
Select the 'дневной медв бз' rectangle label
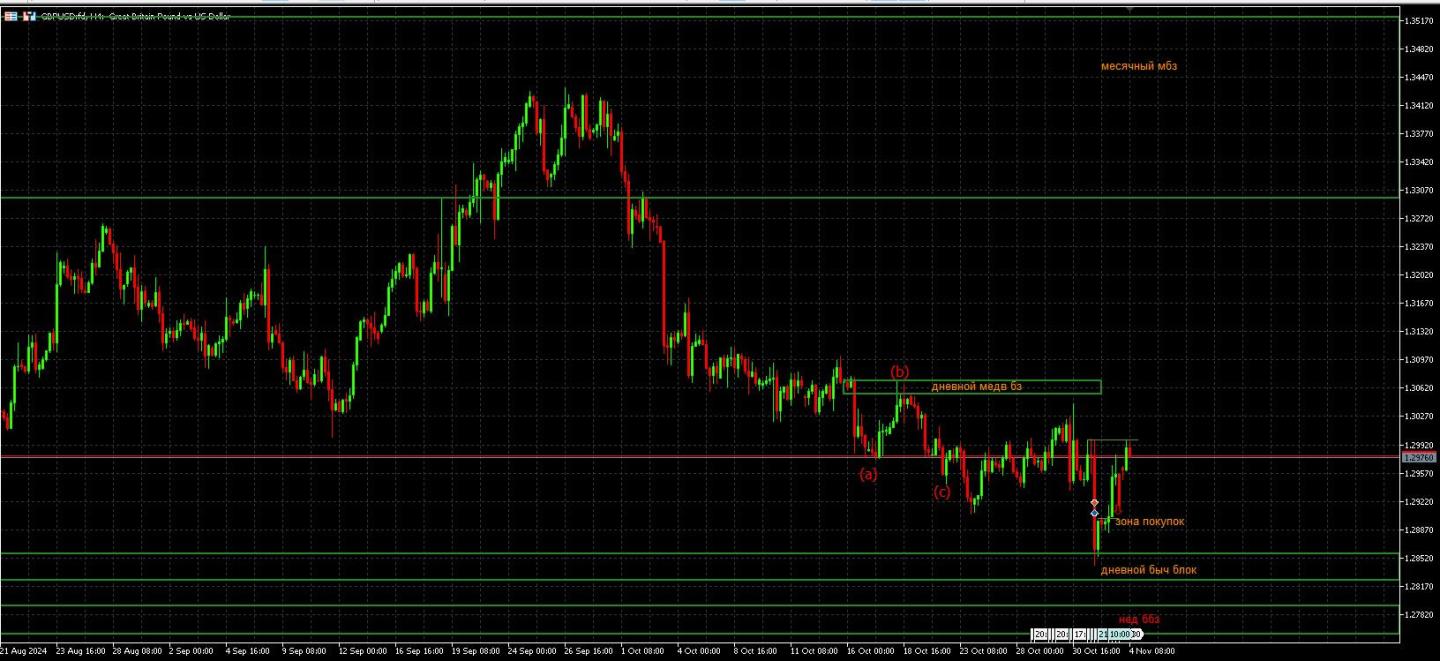976,386
